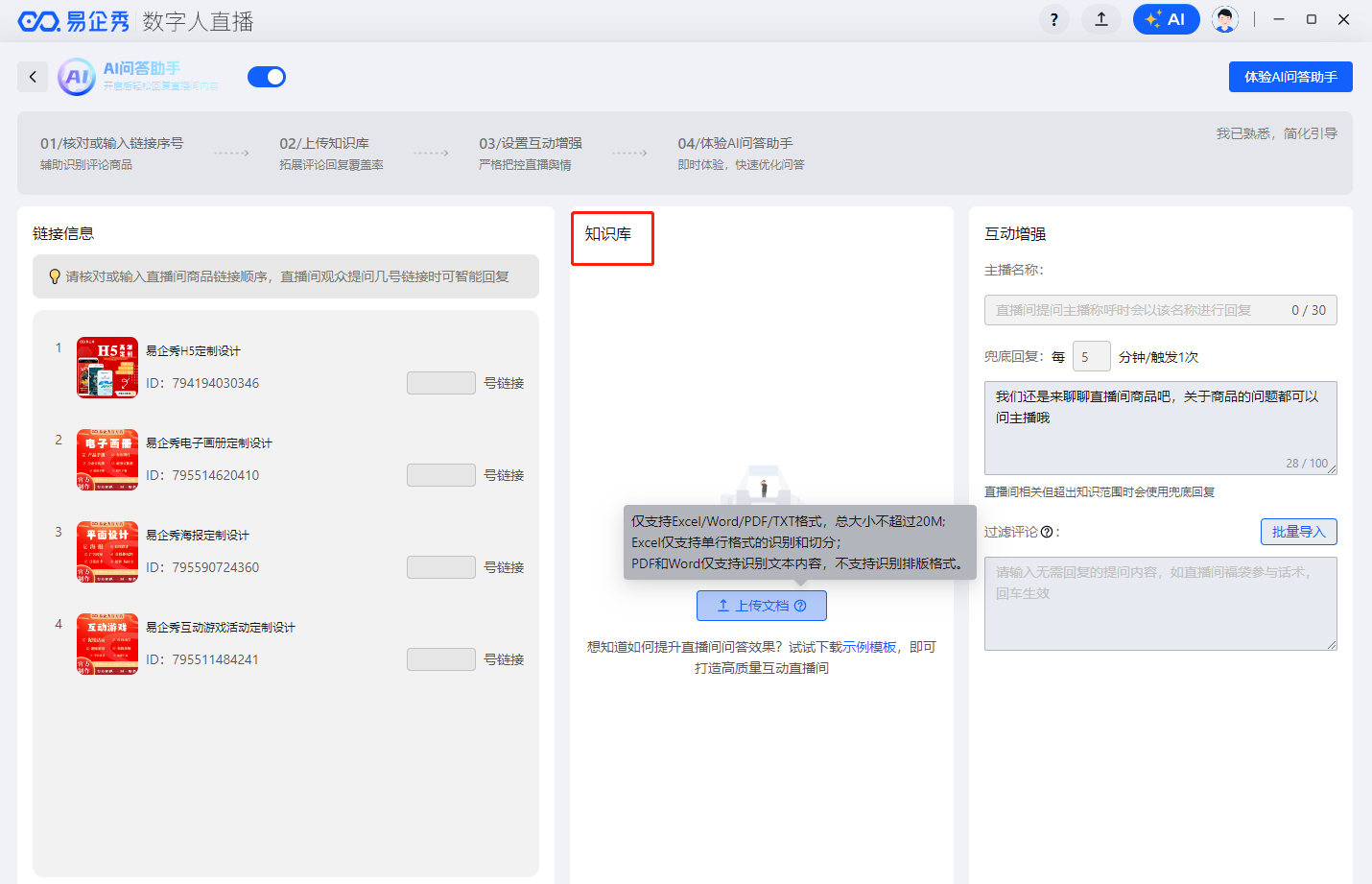Click the 兜底回复 minutes field showing 5
Viewport: 1372px width, 884px height.
[x=1091, y=356]
